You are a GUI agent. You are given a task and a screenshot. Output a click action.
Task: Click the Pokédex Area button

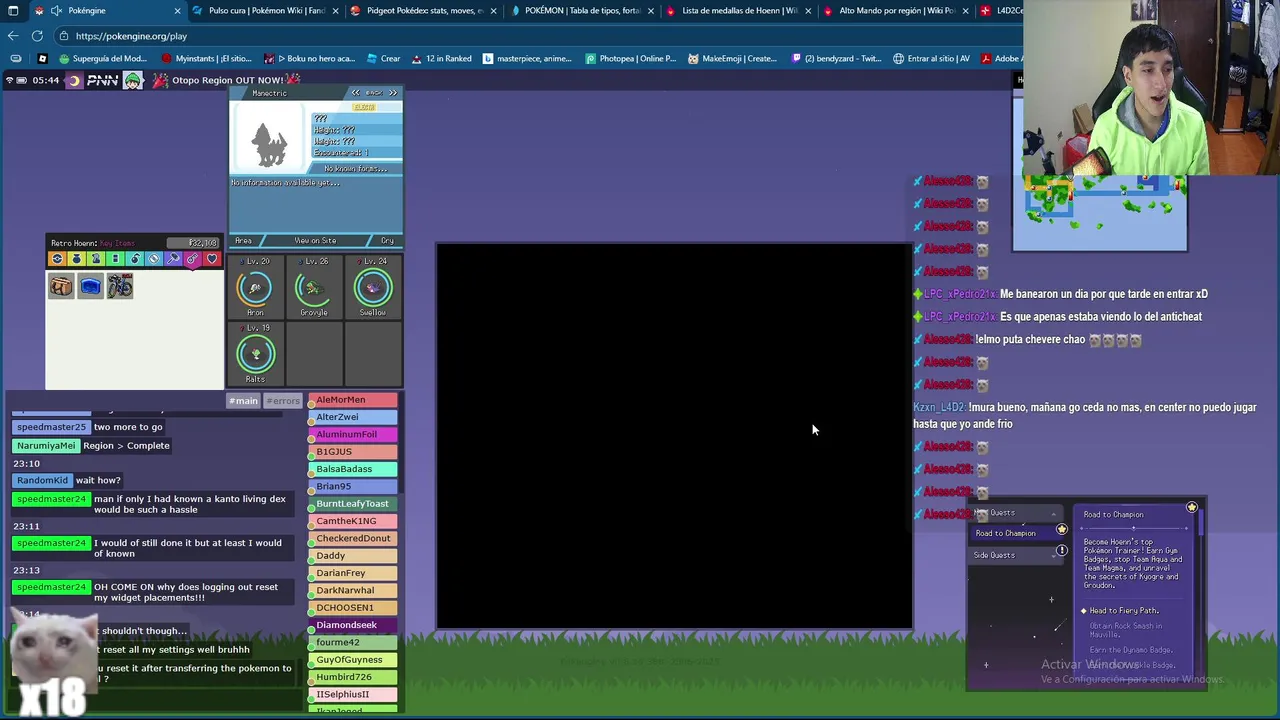coord(243,241)
